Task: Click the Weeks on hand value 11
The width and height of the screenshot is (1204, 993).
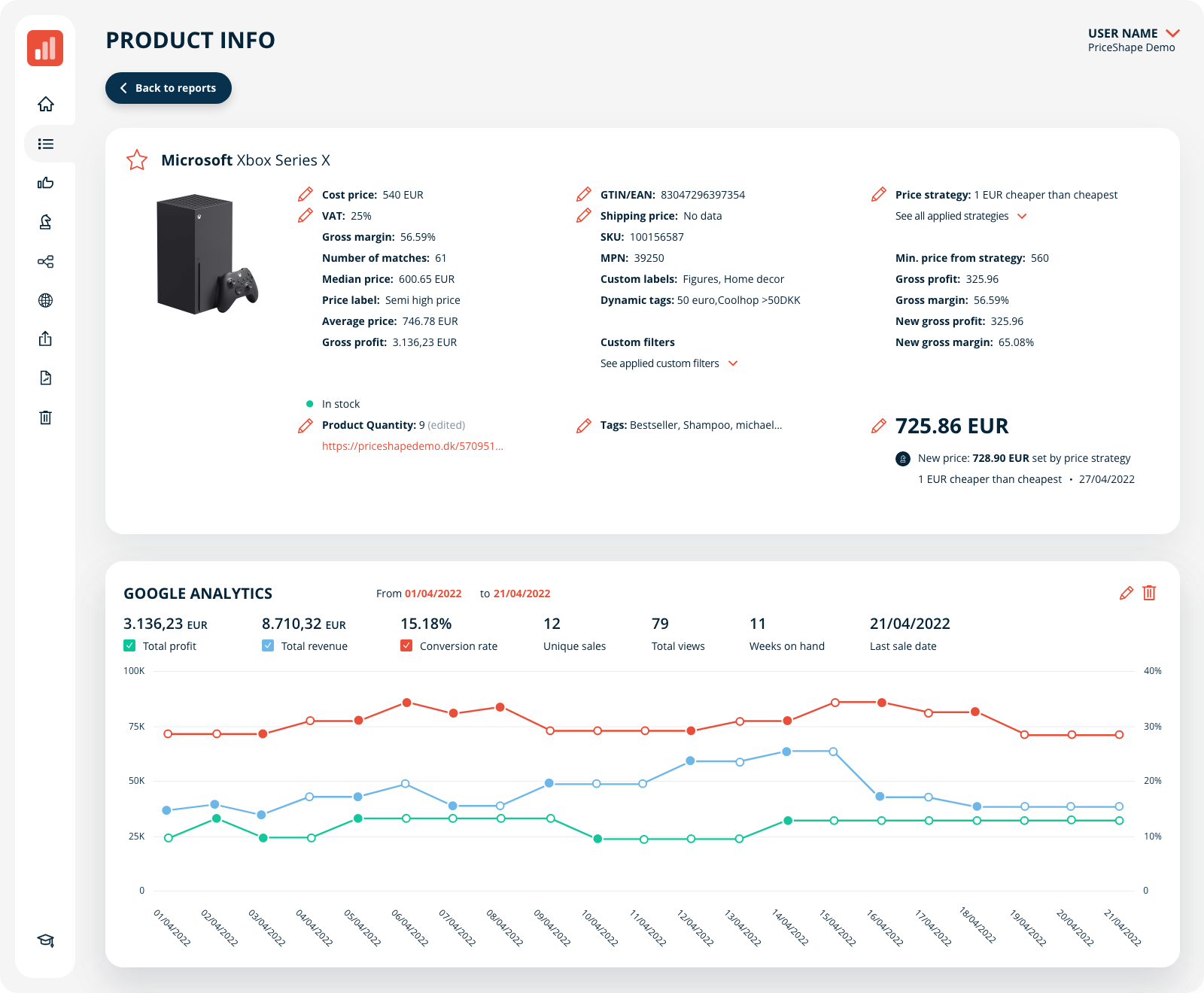Action: click(758, 624)
